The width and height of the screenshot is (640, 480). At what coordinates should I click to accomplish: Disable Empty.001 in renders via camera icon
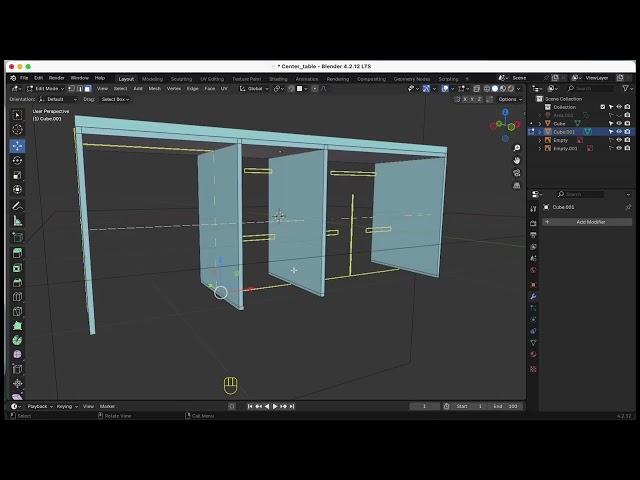(x=627, y=148)
